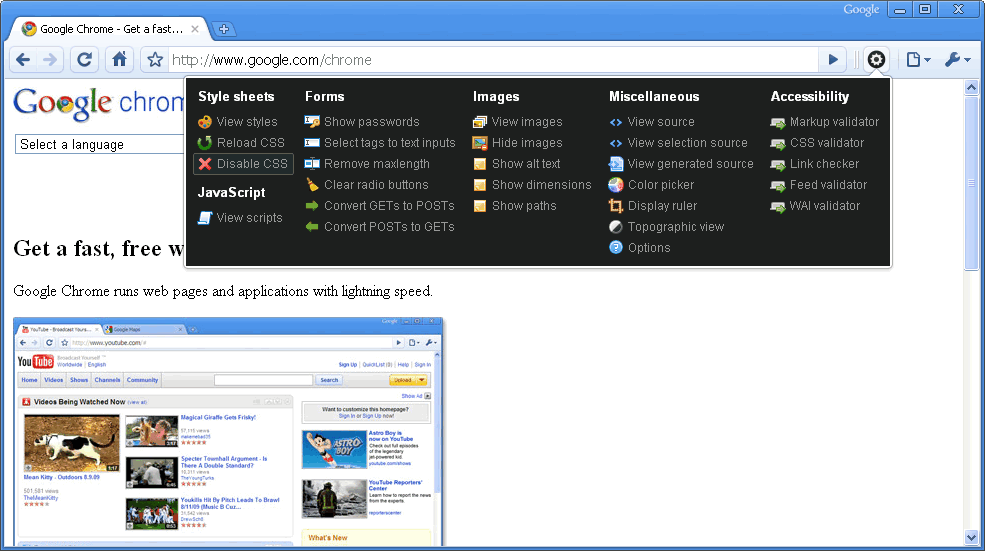Reload the page with the refresh icon

point(85,60)
